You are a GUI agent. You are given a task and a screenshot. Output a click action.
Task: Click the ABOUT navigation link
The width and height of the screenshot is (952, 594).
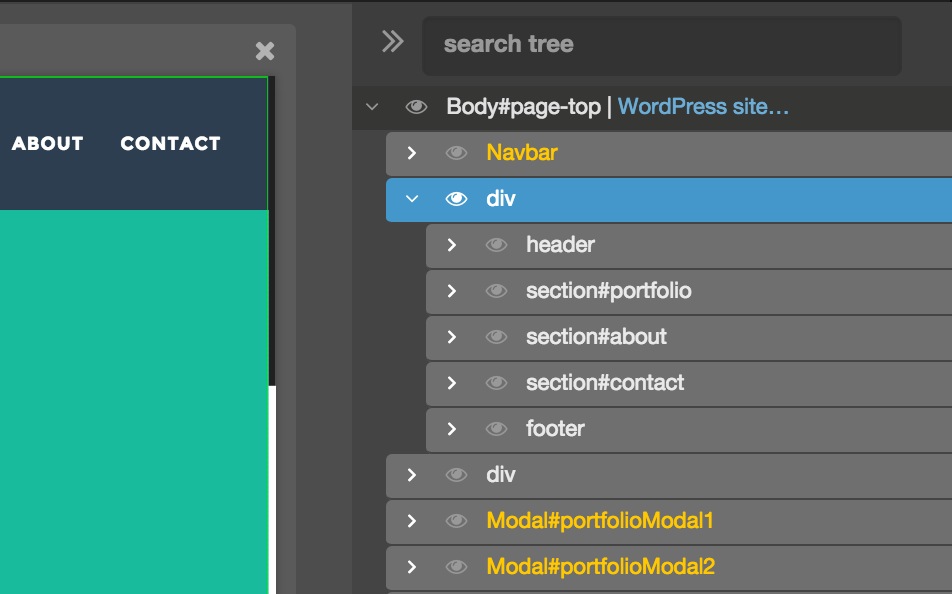click(x=48, y=143)
